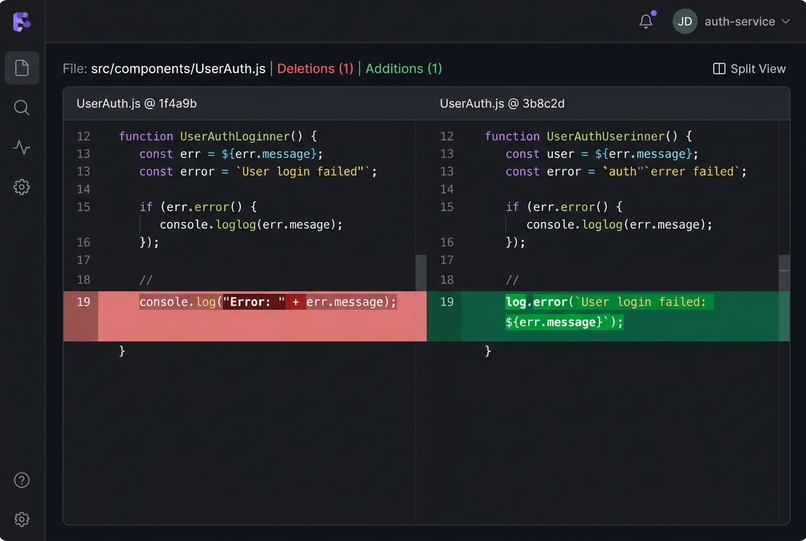Select the UserAuth.js @ 1f4a9b header
Image resolution: width=806 pixels, height=541 pixels.
pos(137,103)
